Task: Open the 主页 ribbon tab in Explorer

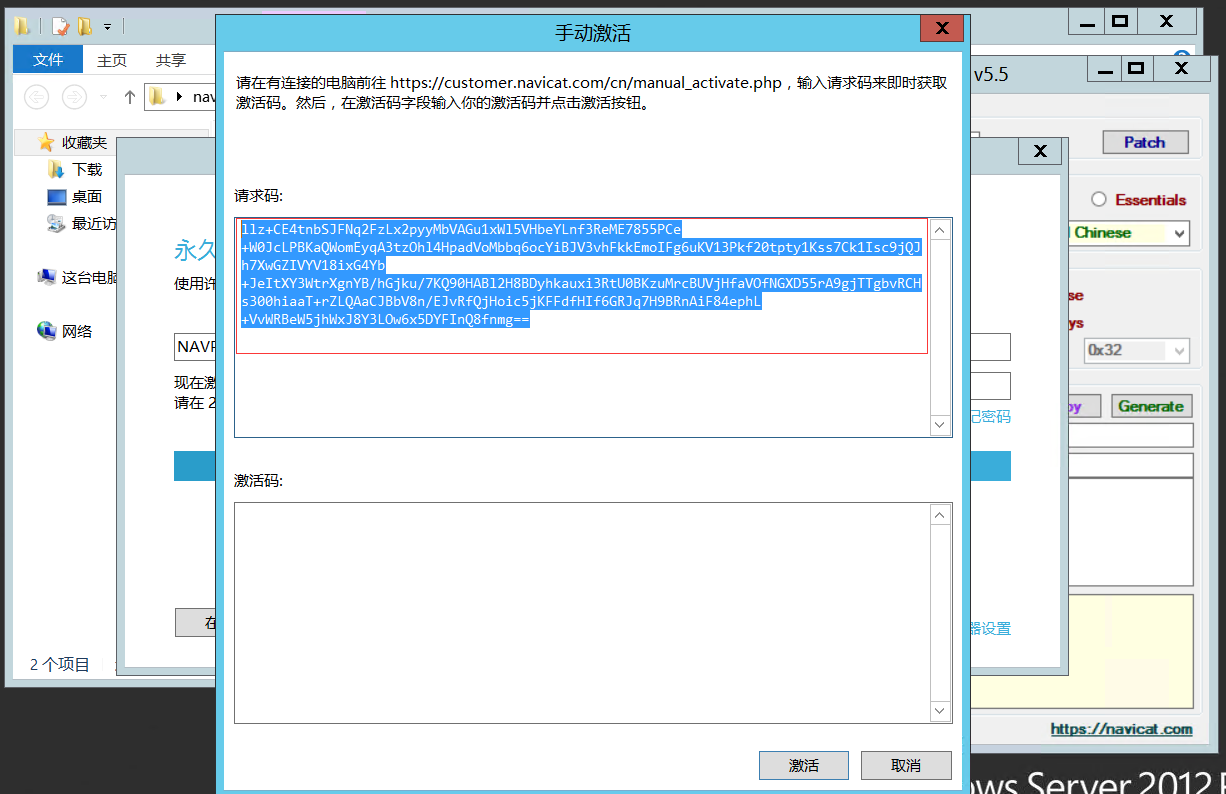Action: click(x=112, y=61)
